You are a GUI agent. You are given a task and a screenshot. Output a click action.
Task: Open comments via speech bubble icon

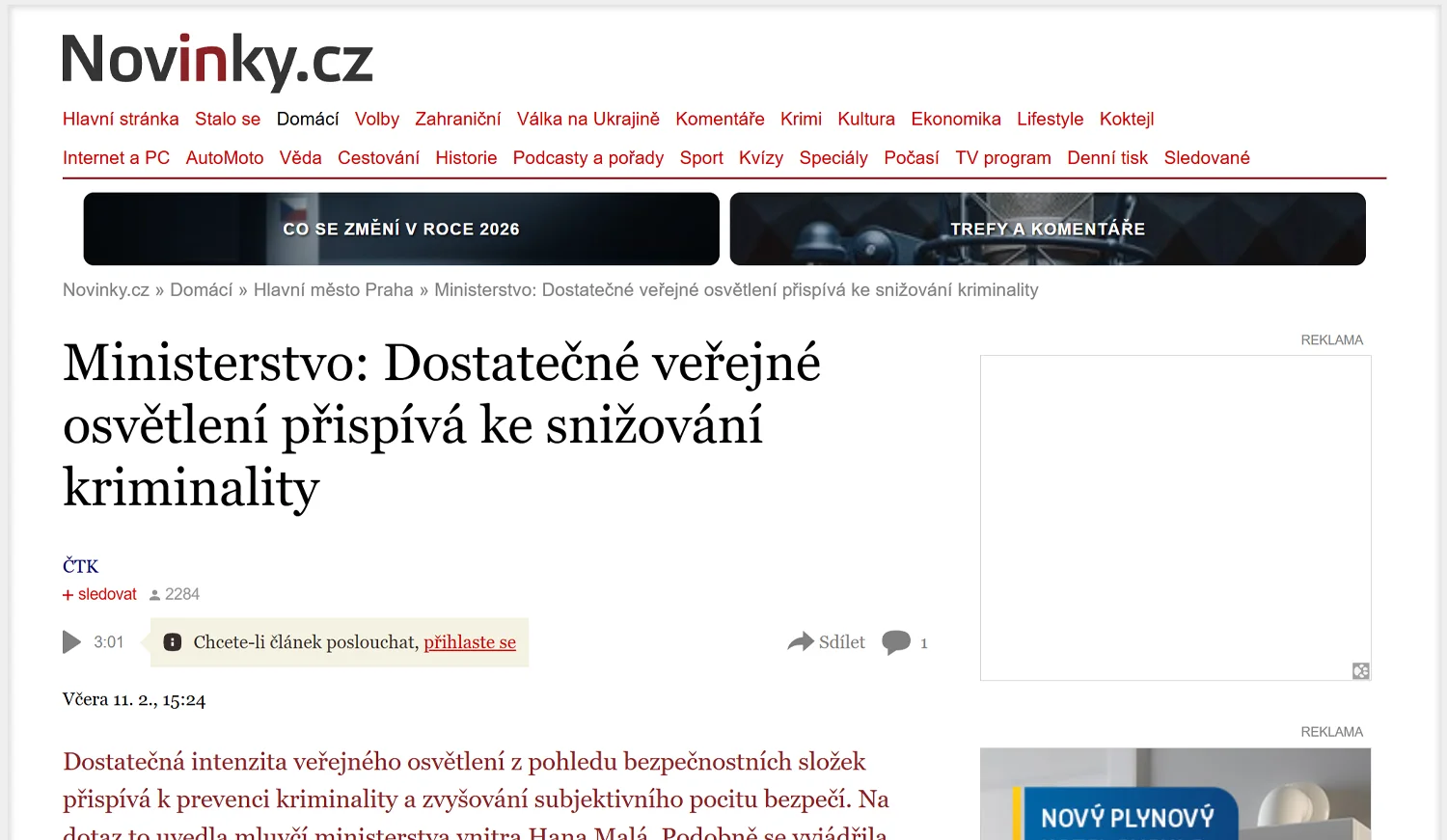click(896, 642)
